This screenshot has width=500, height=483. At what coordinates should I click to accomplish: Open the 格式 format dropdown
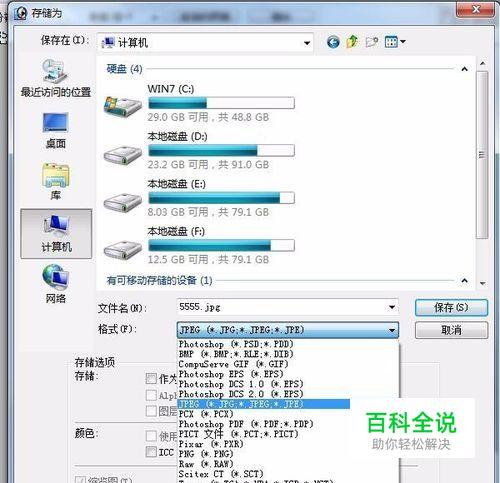(x=288, y=330)
